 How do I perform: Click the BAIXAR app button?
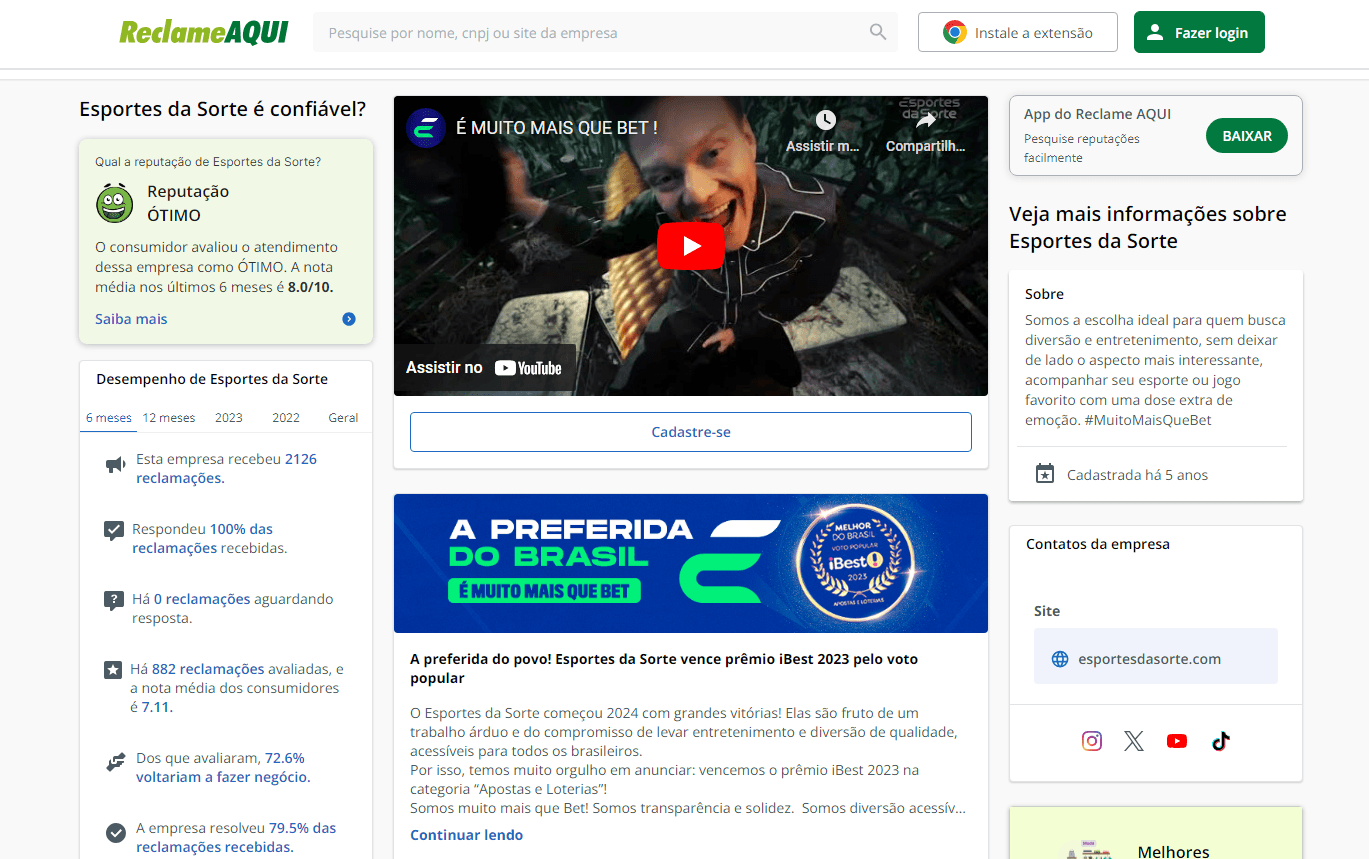(x=1247, y=136)
